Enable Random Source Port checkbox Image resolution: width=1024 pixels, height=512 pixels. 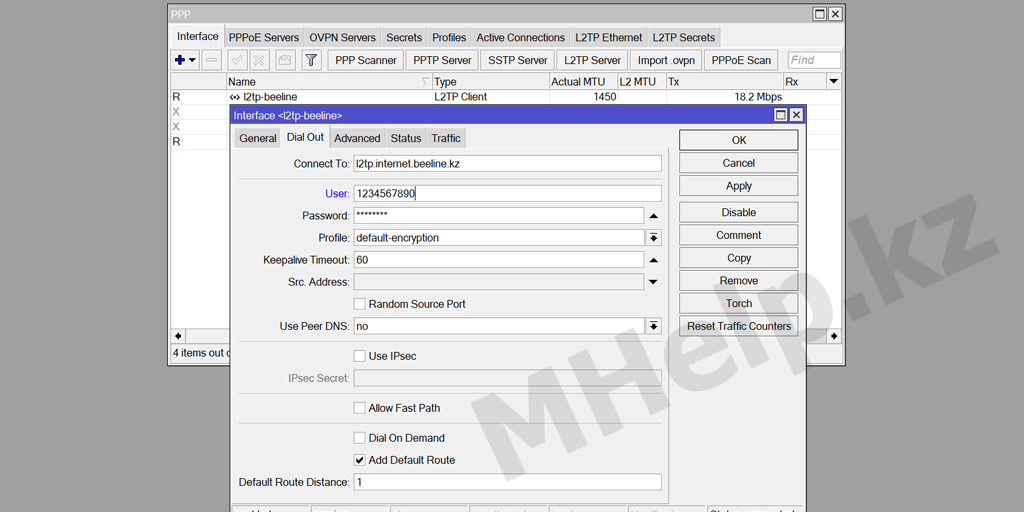coord(359,304)
